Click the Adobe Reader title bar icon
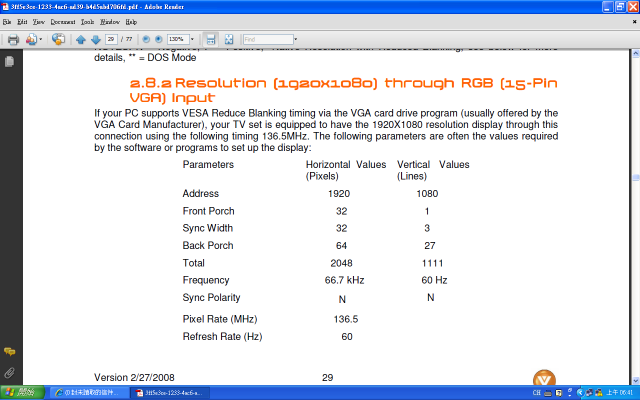The width and height of the screenshot is (640, 400). [5, 7]
